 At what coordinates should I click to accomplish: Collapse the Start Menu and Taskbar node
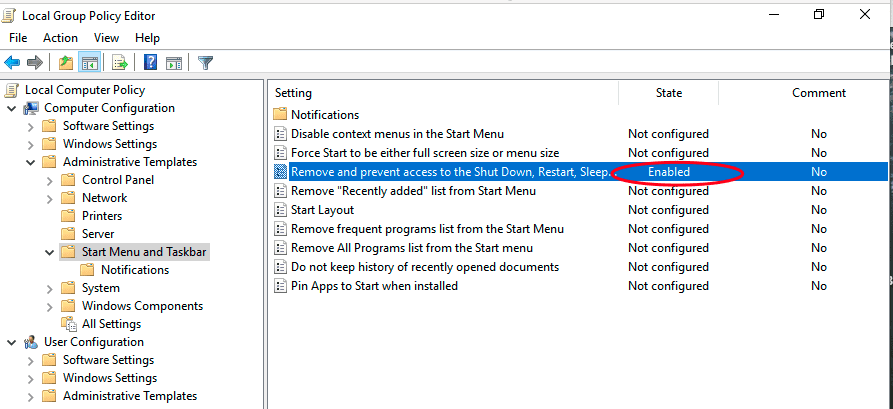coord(50,252)
